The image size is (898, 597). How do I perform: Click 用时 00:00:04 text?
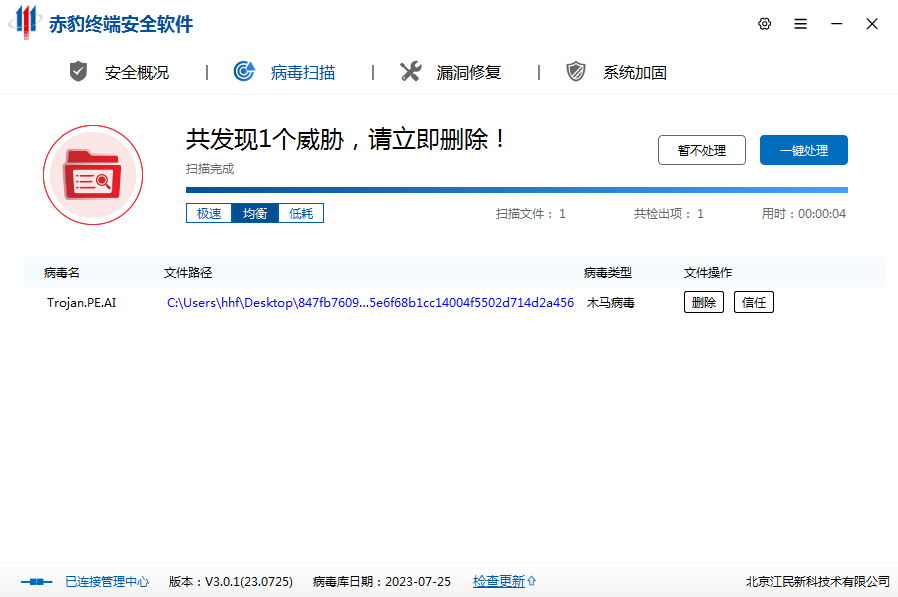coord(804,214)
